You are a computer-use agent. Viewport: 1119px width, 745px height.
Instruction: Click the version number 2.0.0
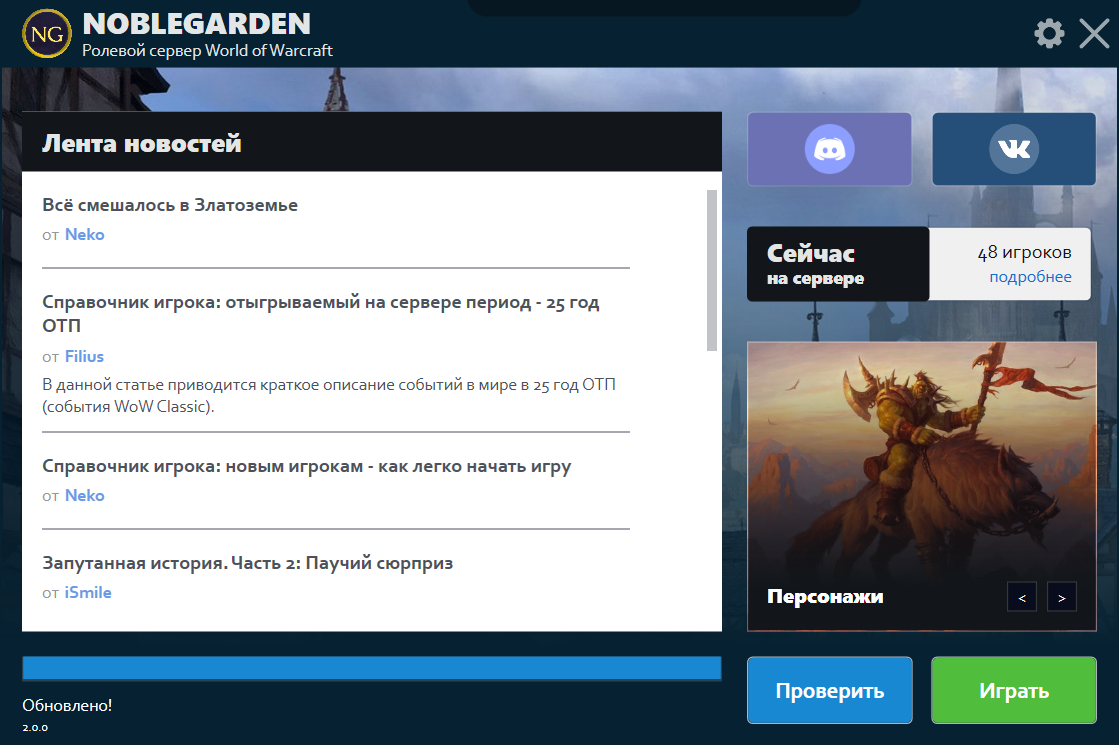coord(35,728)
